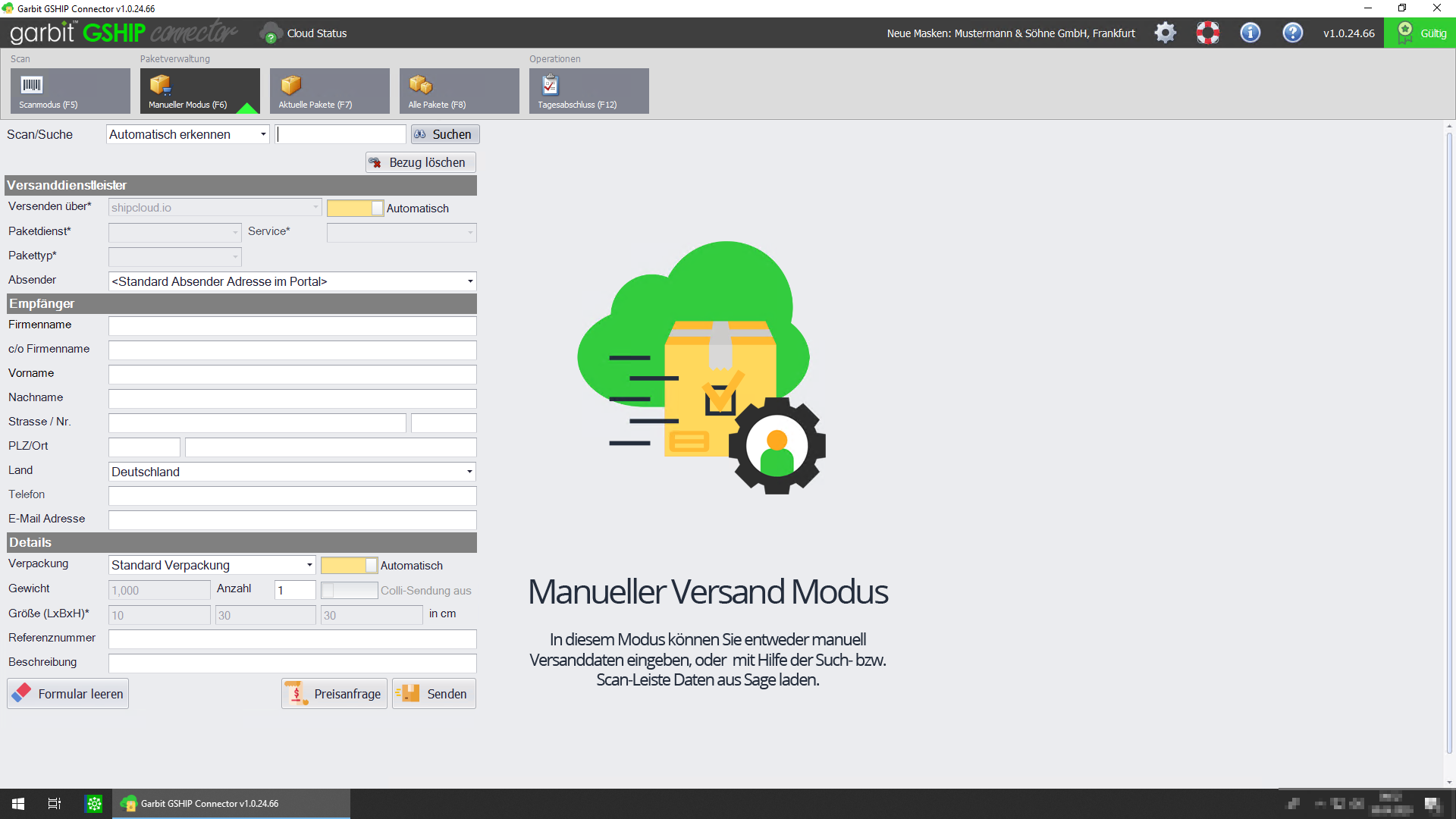Image resolution: width=1456 pixels, height=819 pixels.
Task: Switch to Alle Pakete (F8) tab
Action: pyautogui.click(x=459, y=91)
